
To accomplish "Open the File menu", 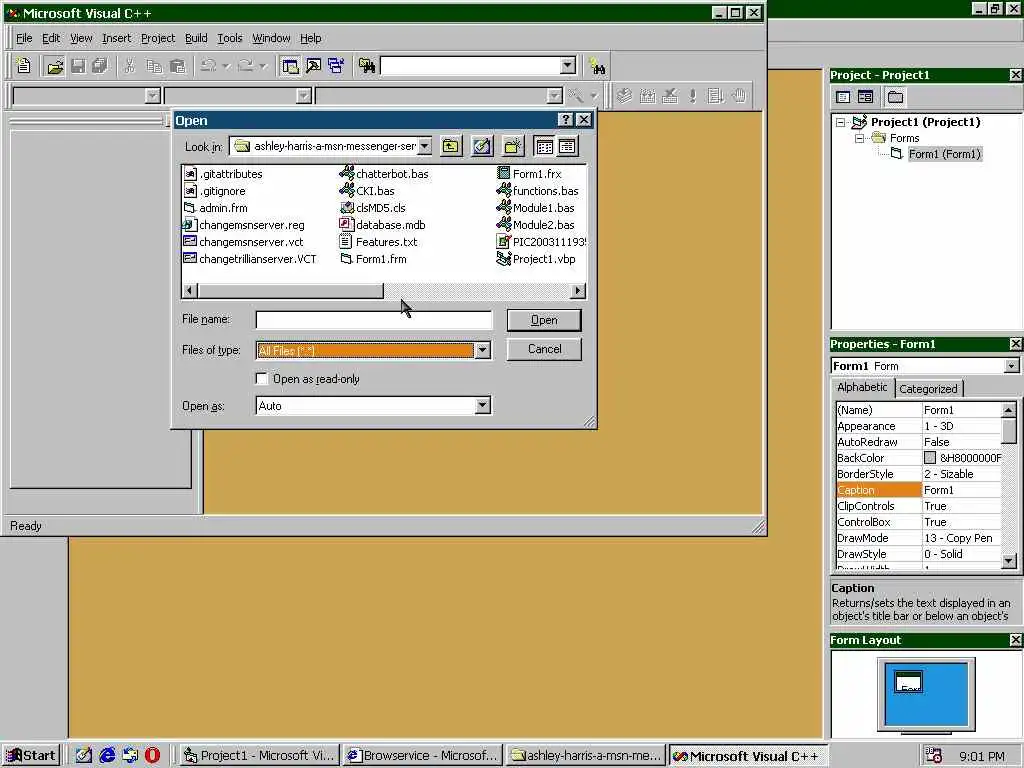I will (24, 38).
